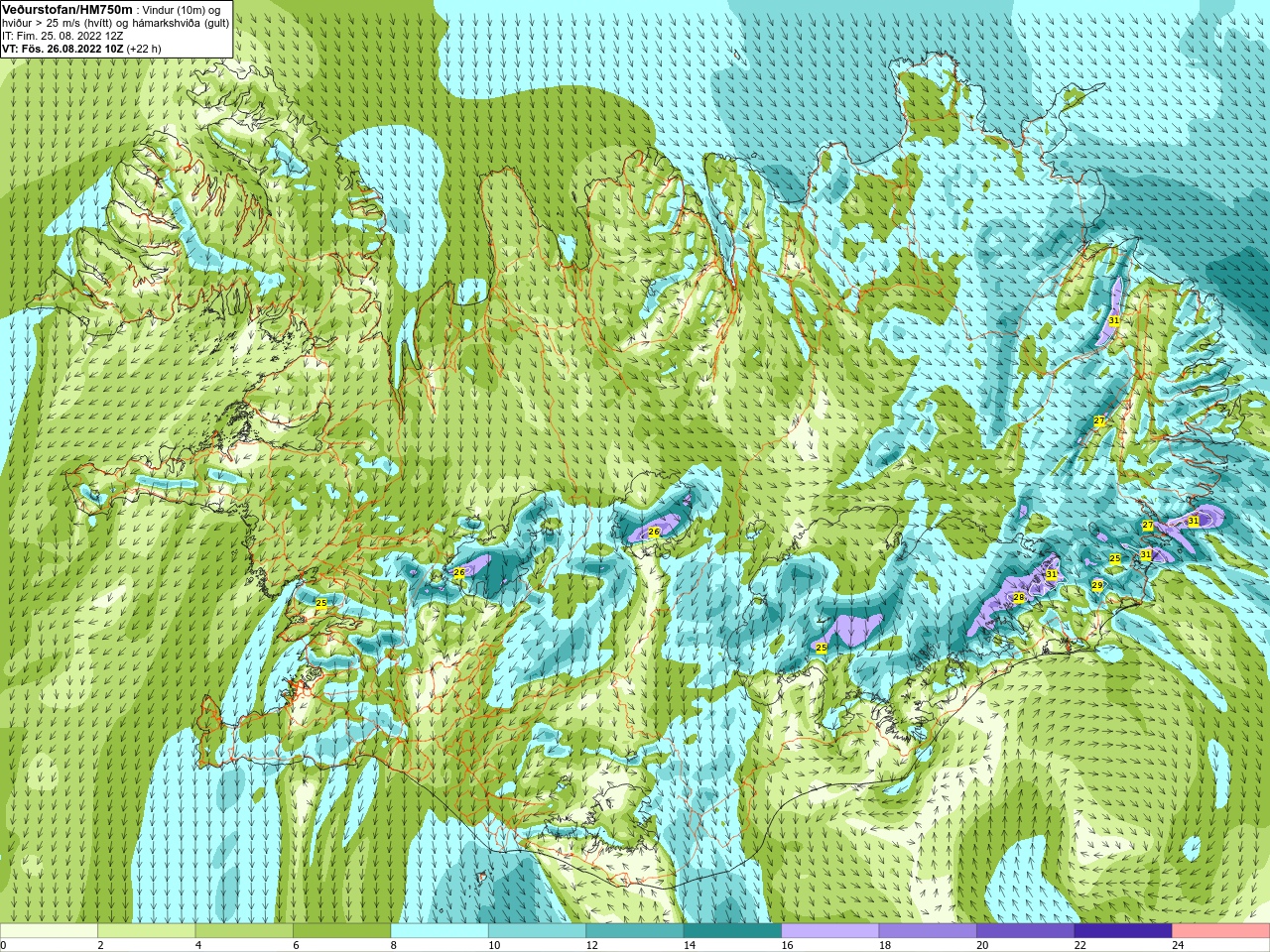Pick the 0–2 m/s palest color swatch
Viewport: 1270px width, 952px height.
click(x=49, y=931)
